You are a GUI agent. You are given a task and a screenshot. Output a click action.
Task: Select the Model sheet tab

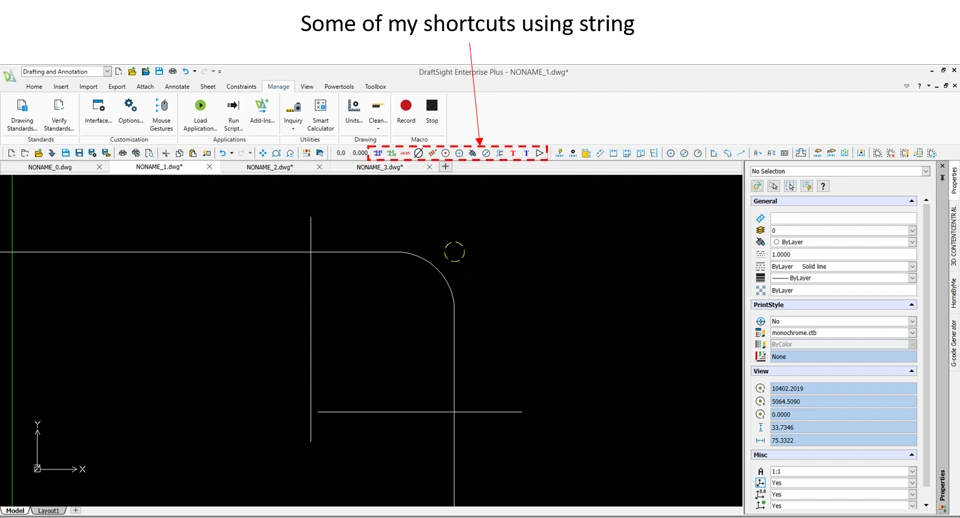15,511
